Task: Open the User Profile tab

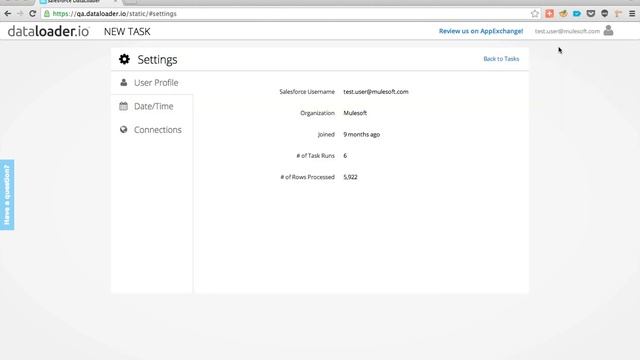Action: tap(152, 82)
